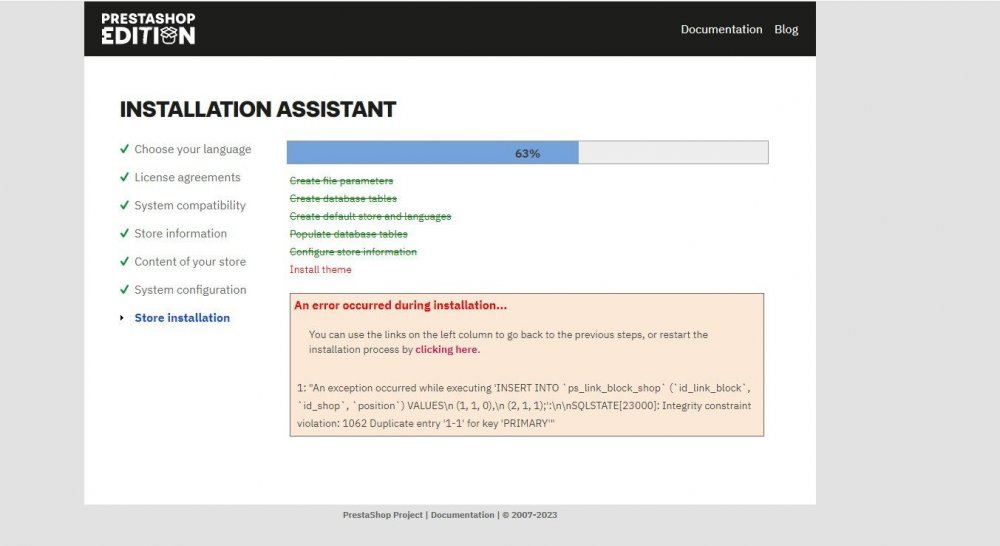
Task: Open PrestaShop Project footer link
Action: [x=383, y=515]
